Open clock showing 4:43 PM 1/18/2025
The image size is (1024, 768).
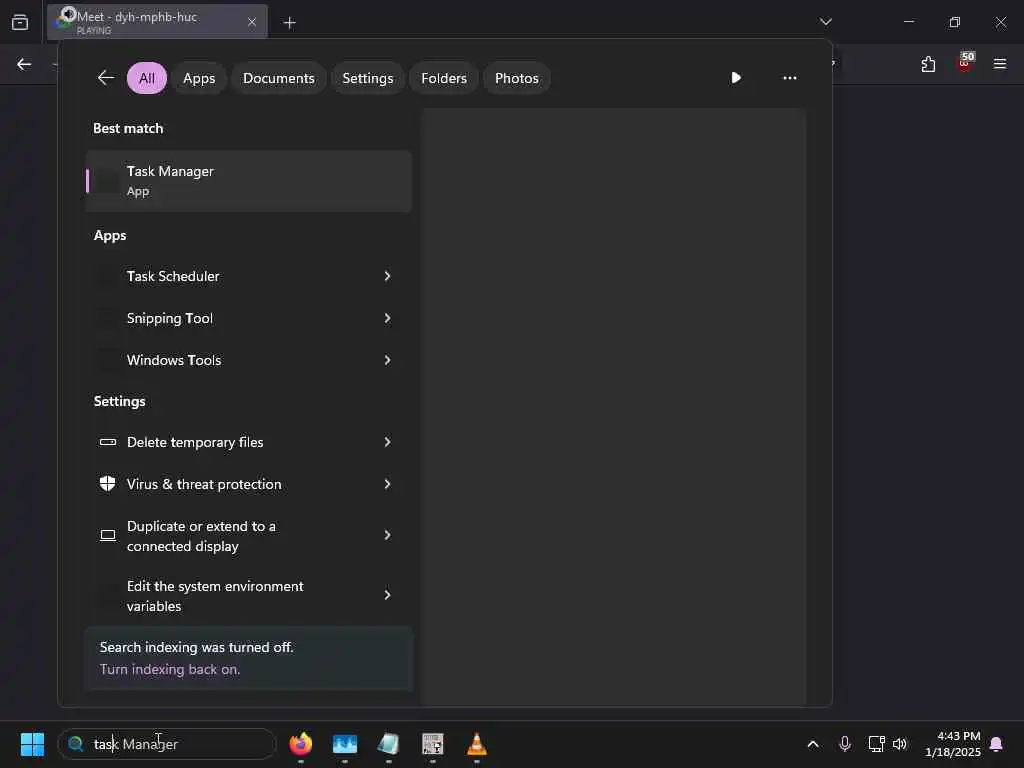pos(953,744)
